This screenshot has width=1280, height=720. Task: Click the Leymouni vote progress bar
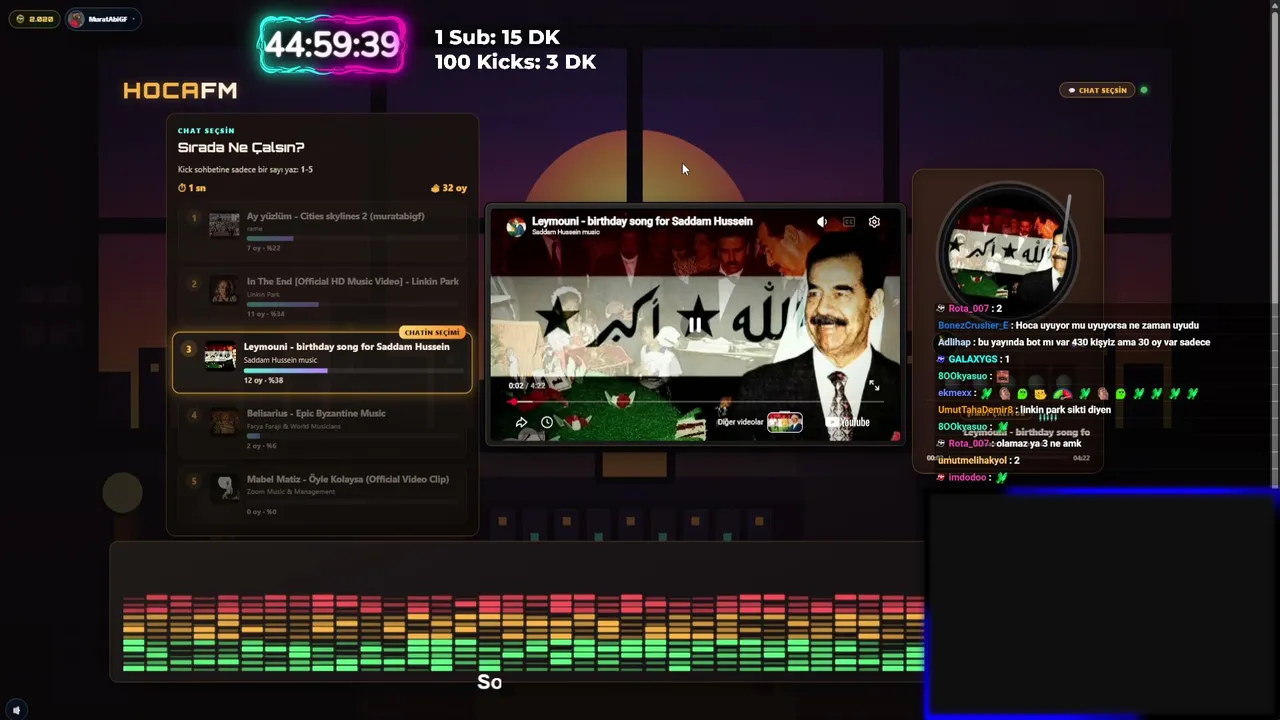point(353,370)
